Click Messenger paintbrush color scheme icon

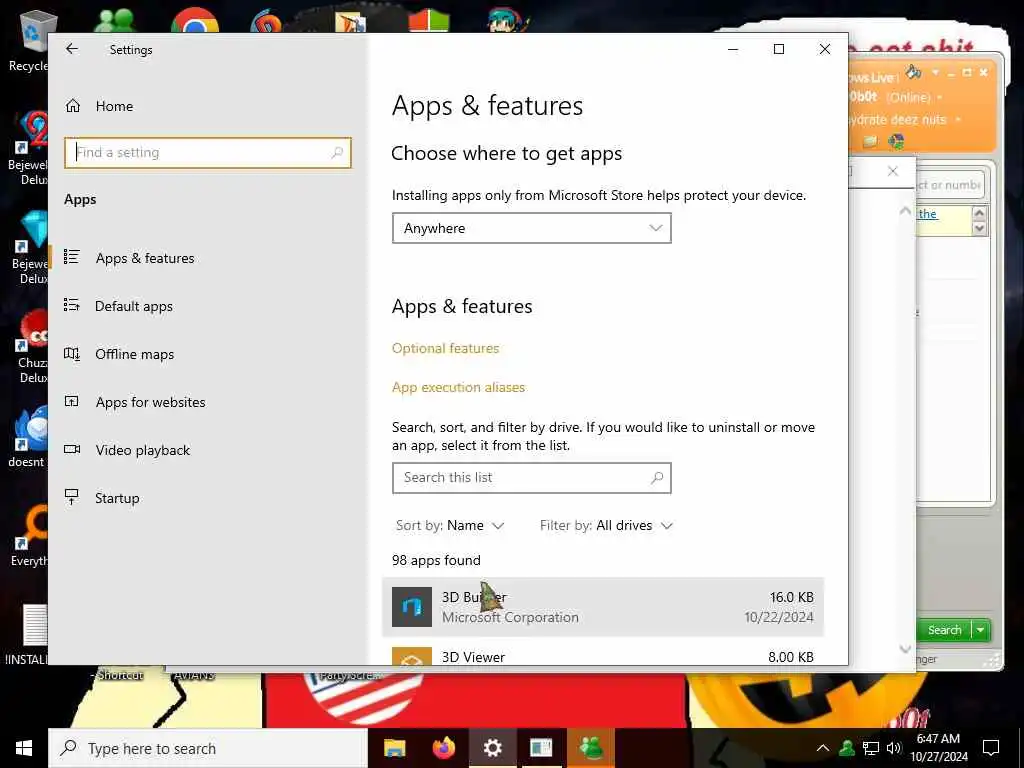(x=914, y=72)
